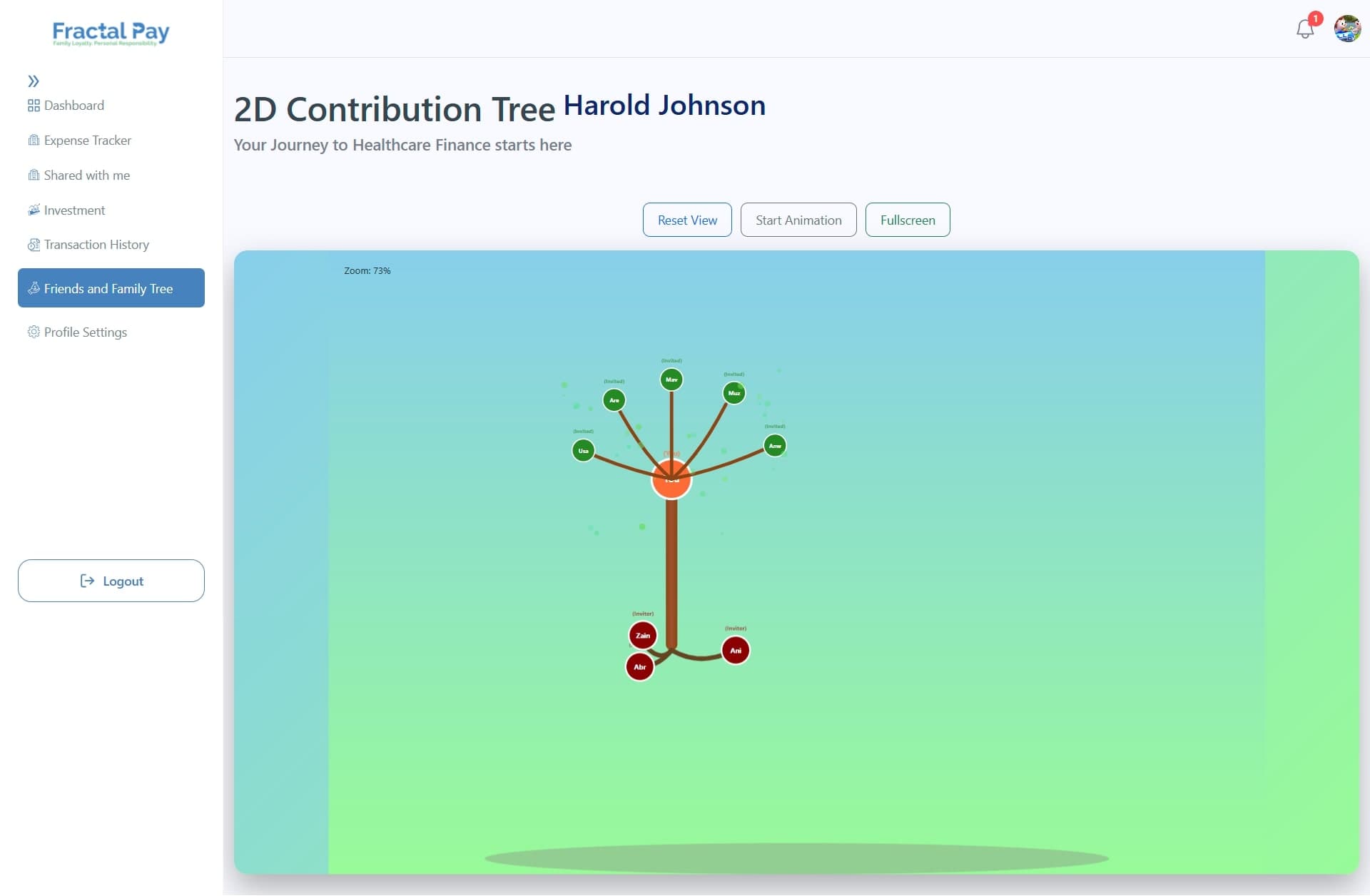Enter Fullscreen mode for tree

(907, 220)
